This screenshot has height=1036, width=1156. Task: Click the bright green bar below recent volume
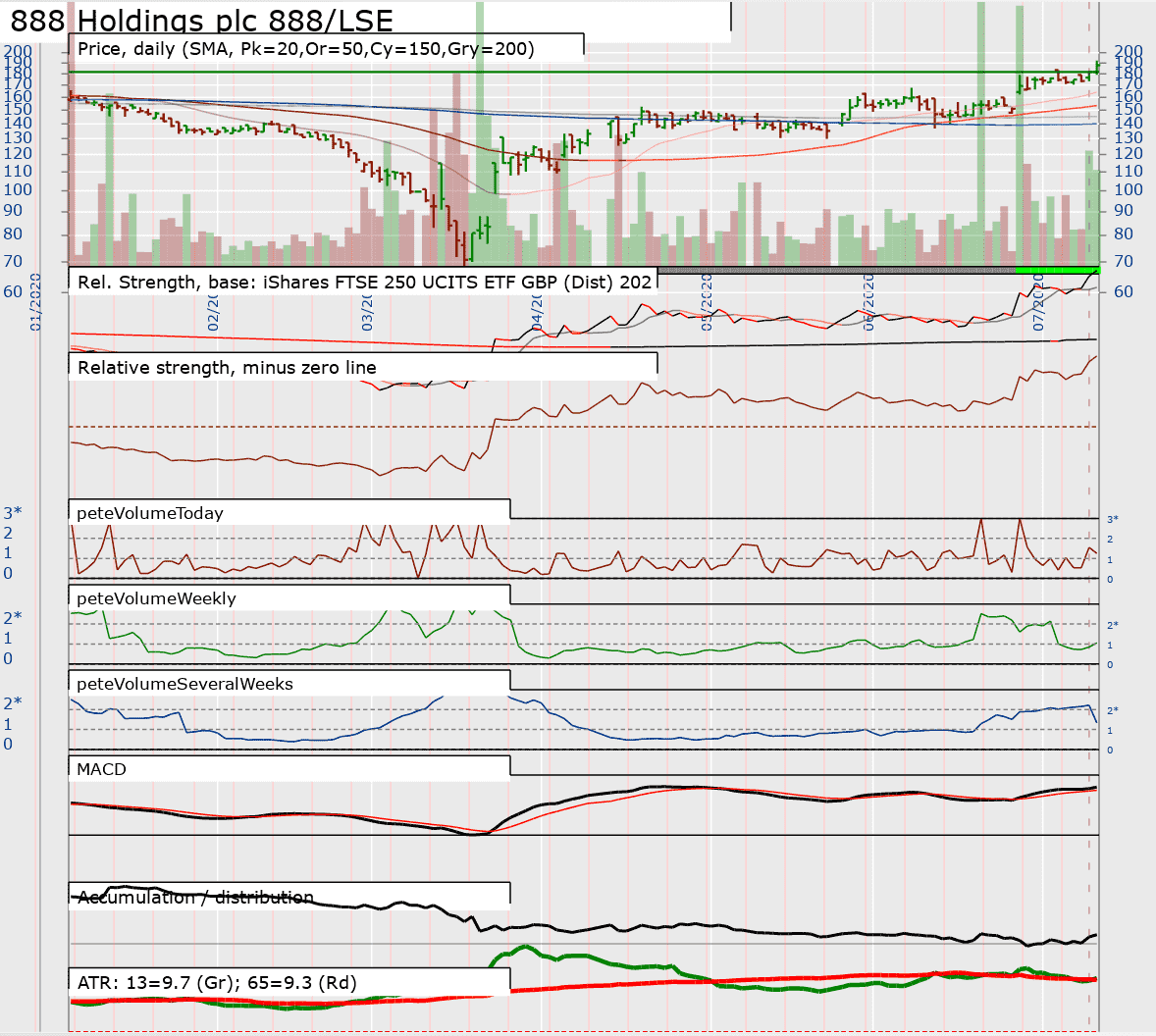coord(1057,270)
